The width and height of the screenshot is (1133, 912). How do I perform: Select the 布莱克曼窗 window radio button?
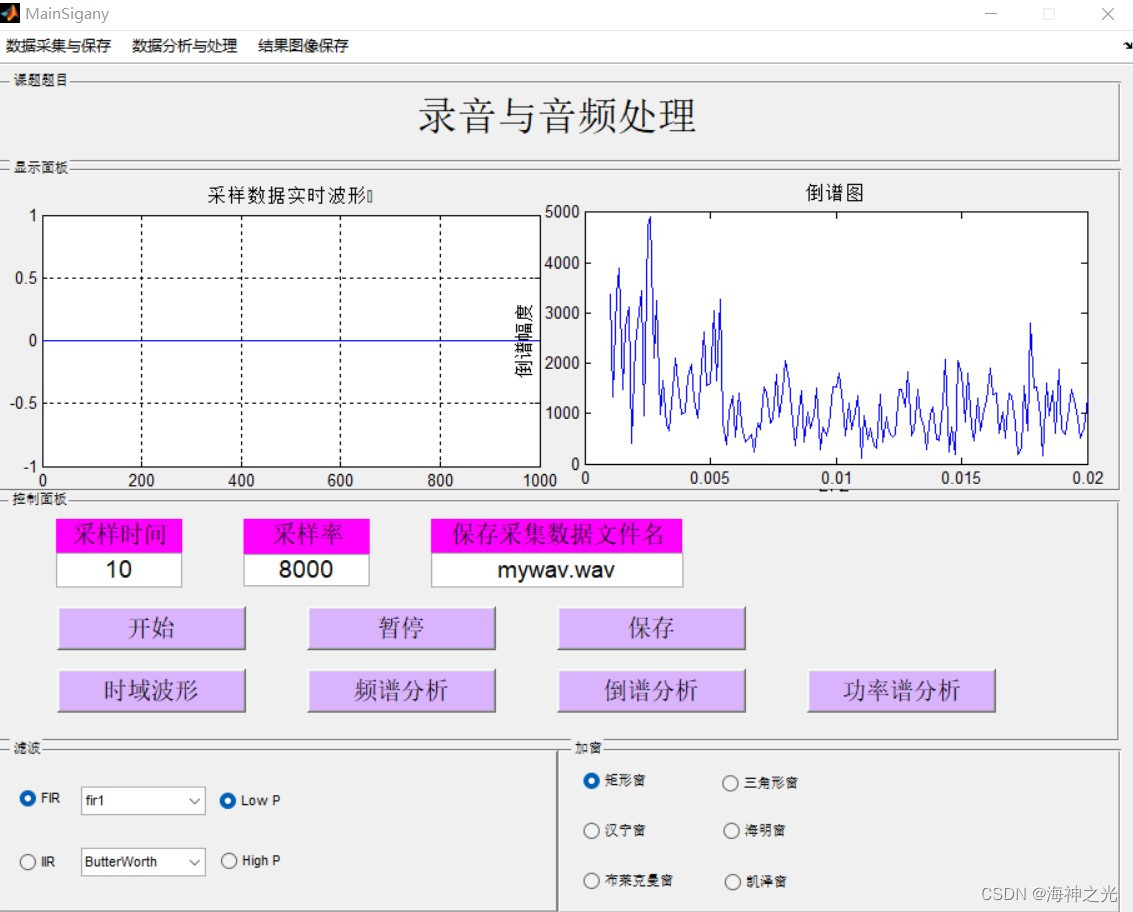(591, 881)
